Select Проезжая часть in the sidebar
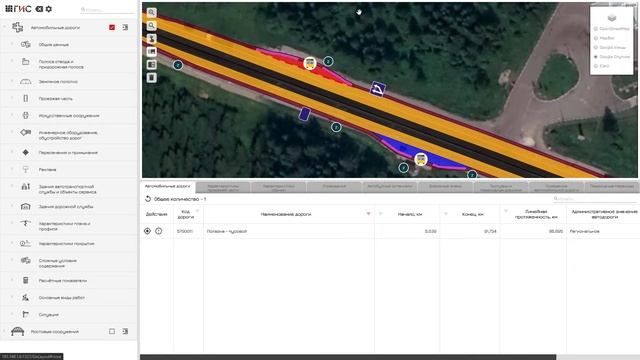 [x=56, y=98]
